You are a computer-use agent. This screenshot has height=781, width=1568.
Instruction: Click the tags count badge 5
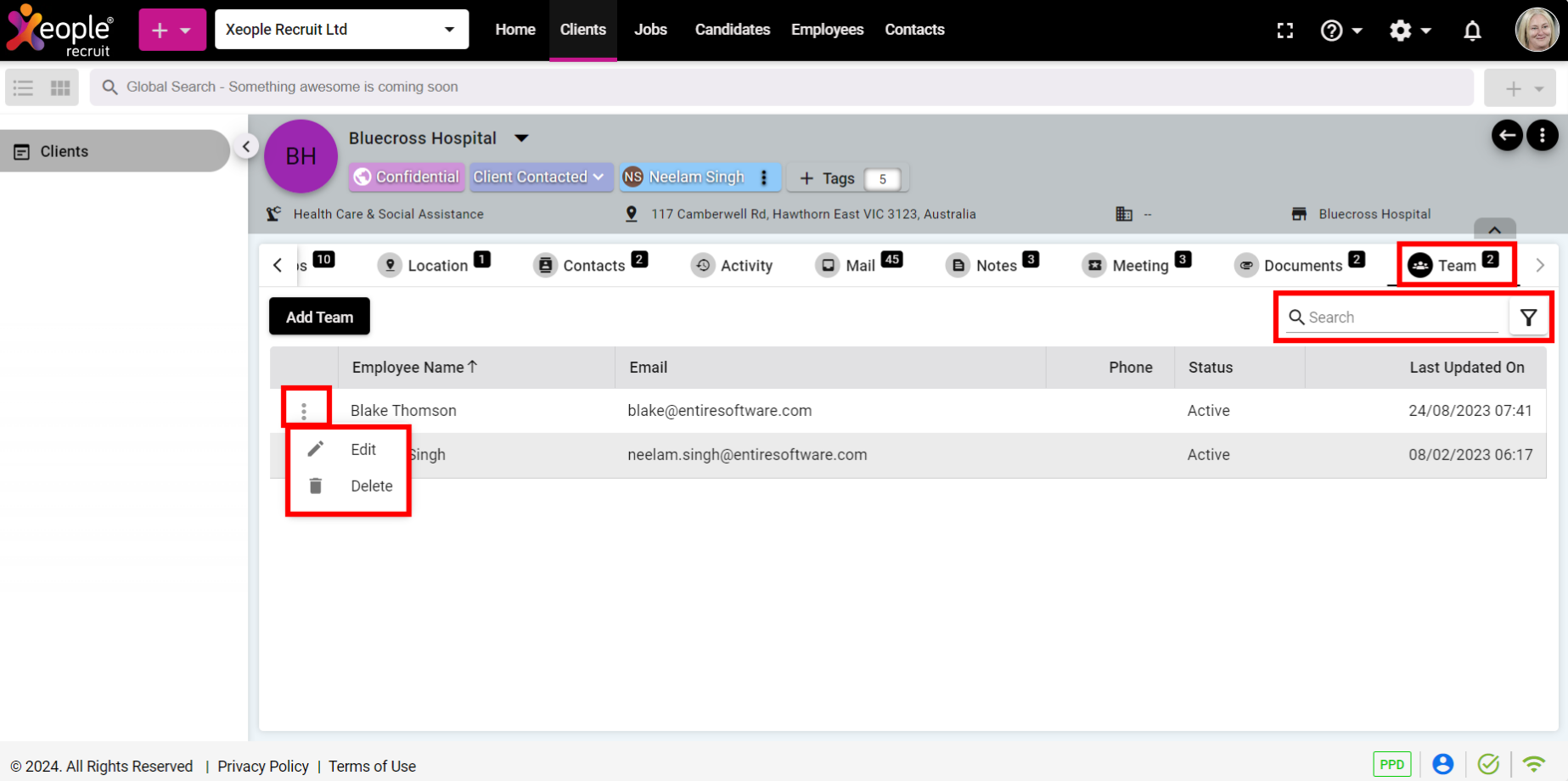(x=883, y=178)
